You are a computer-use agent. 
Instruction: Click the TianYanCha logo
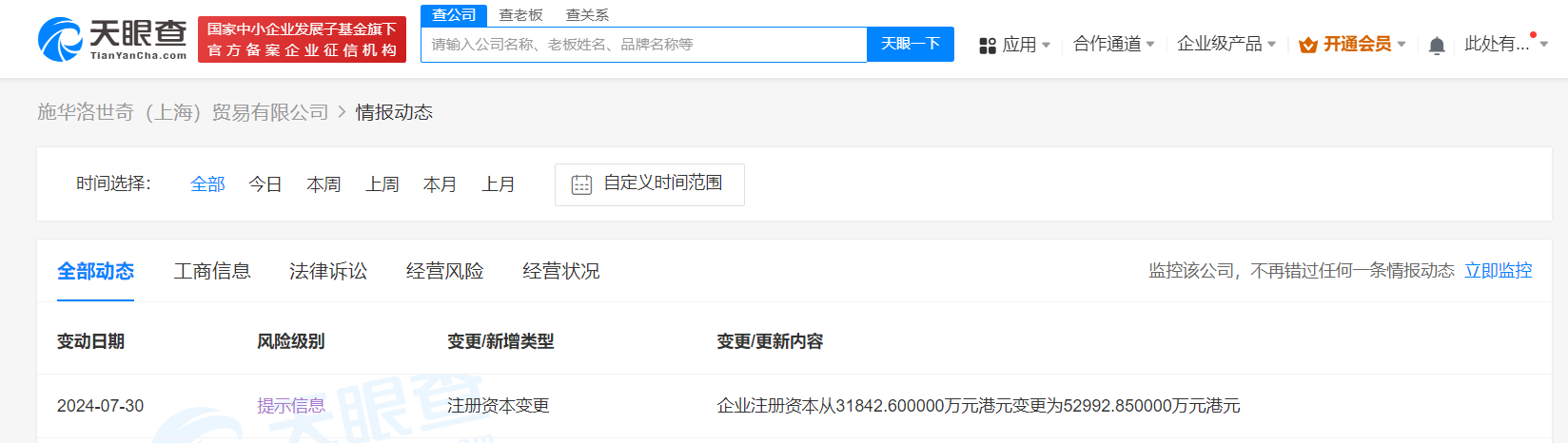(x=112, y=39)
